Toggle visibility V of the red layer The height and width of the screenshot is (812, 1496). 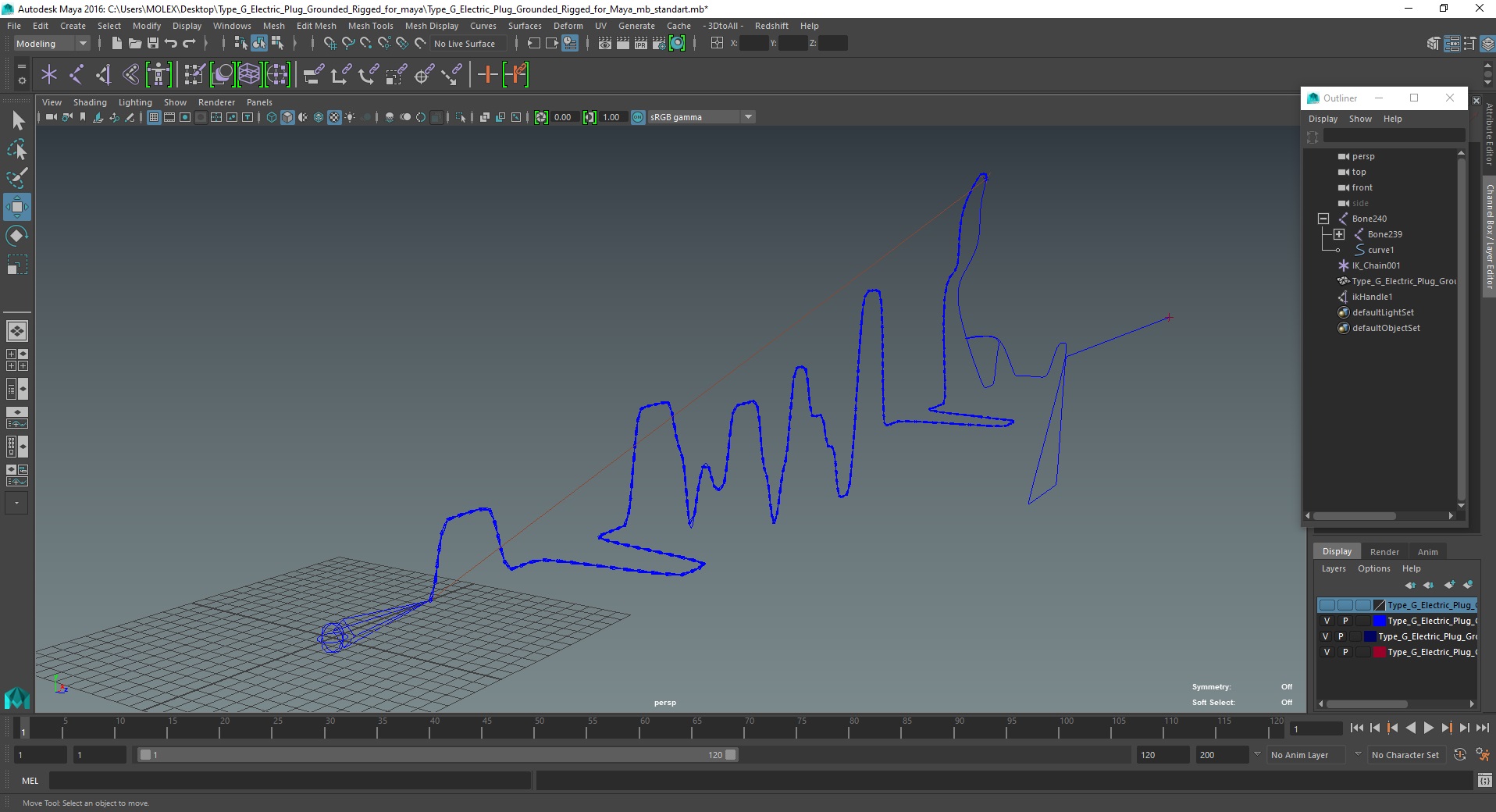click(x=1327, y=652)
